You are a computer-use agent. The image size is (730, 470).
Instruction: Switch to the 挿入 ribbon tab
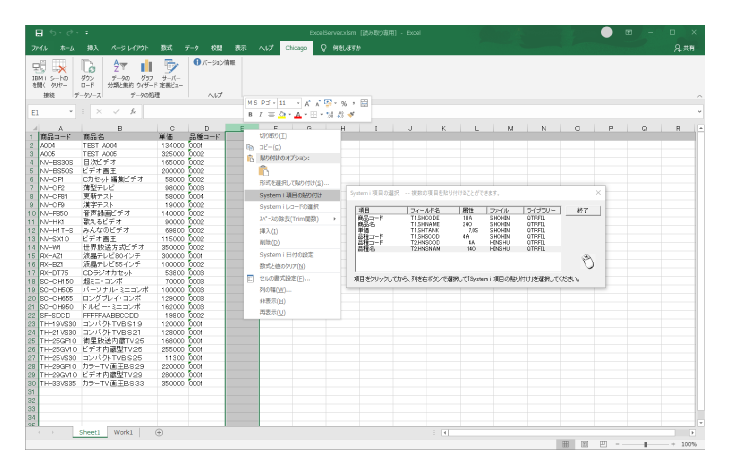93,48
